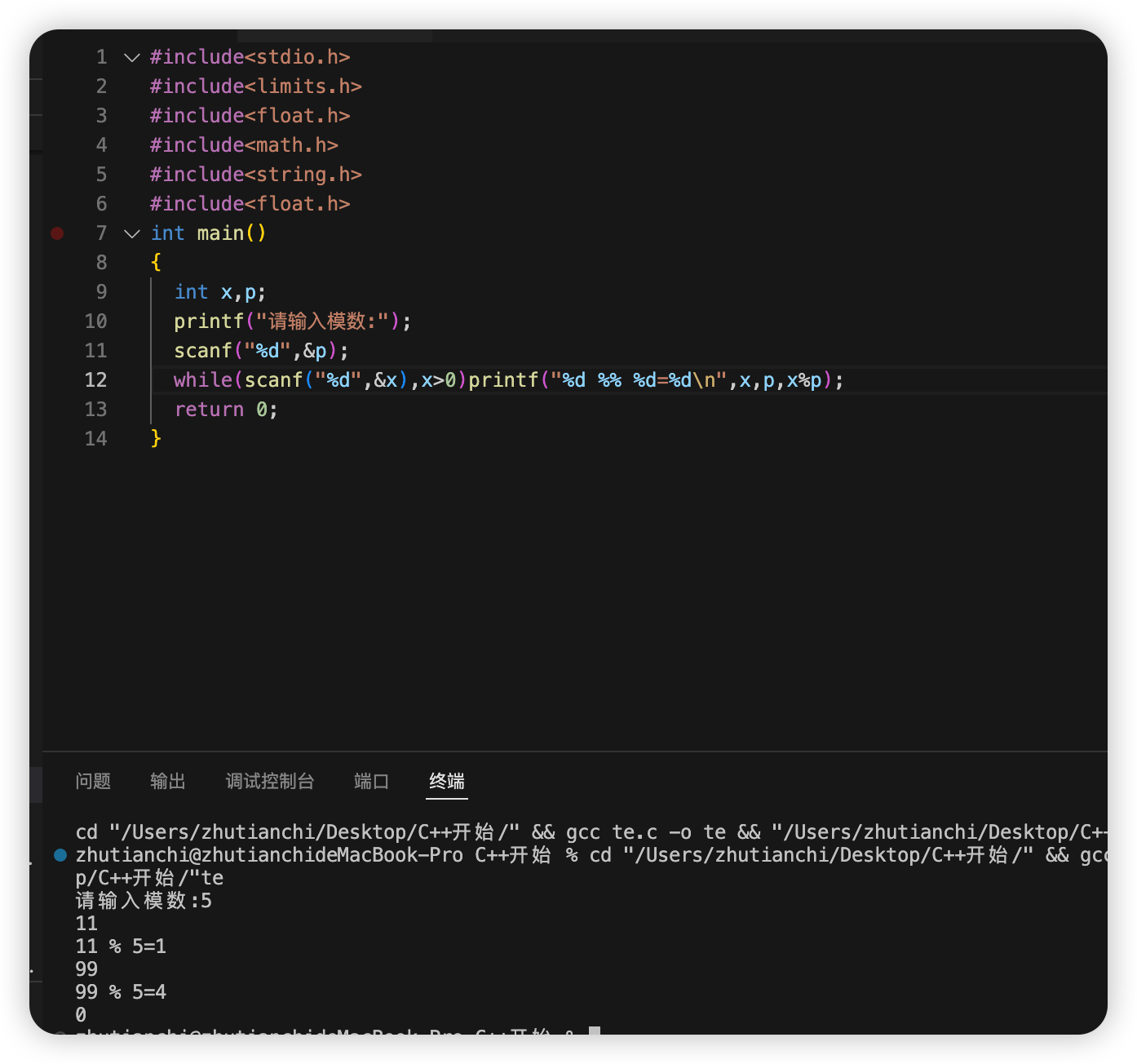Select the 终端 tab

447,781
